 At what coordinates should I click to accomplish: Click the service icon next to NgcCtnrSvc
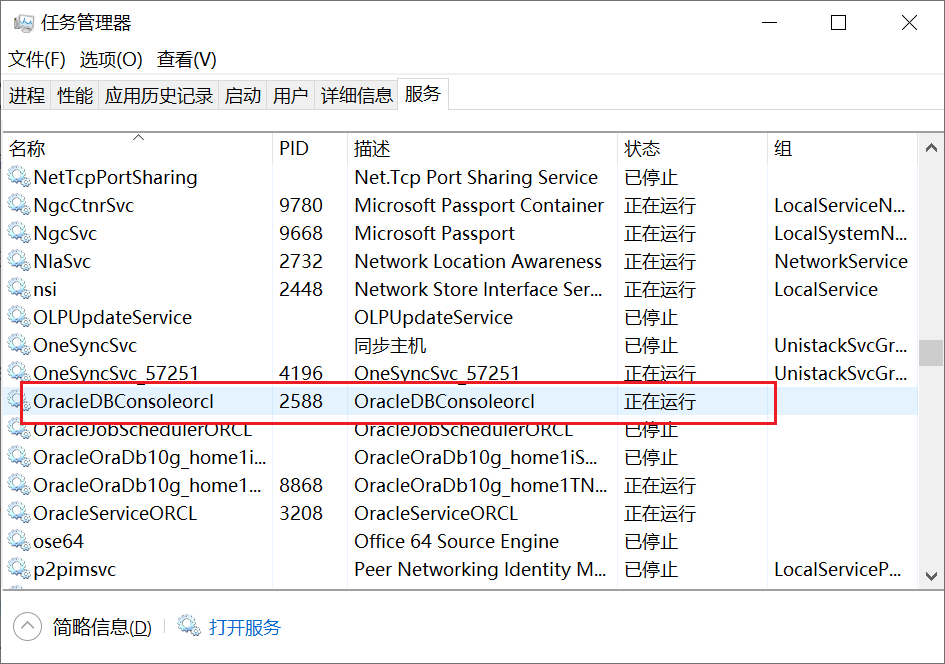19,205
